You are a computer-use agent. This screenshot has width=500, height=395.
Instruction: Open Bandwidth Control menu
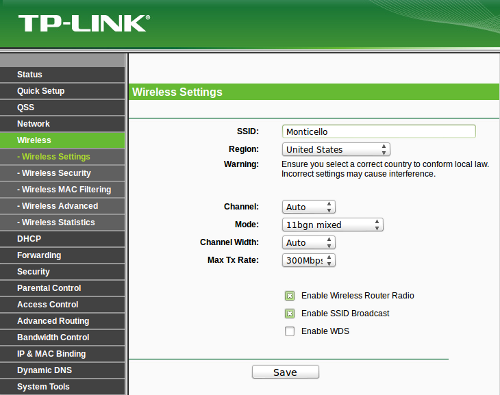(63, 337)
